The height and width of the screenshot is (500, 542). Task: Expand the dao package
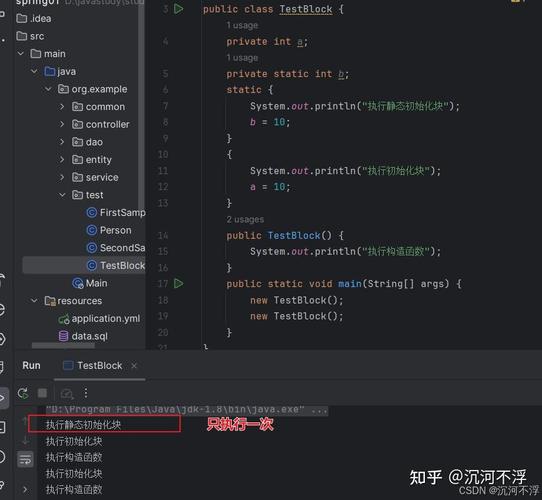[62, 142]
